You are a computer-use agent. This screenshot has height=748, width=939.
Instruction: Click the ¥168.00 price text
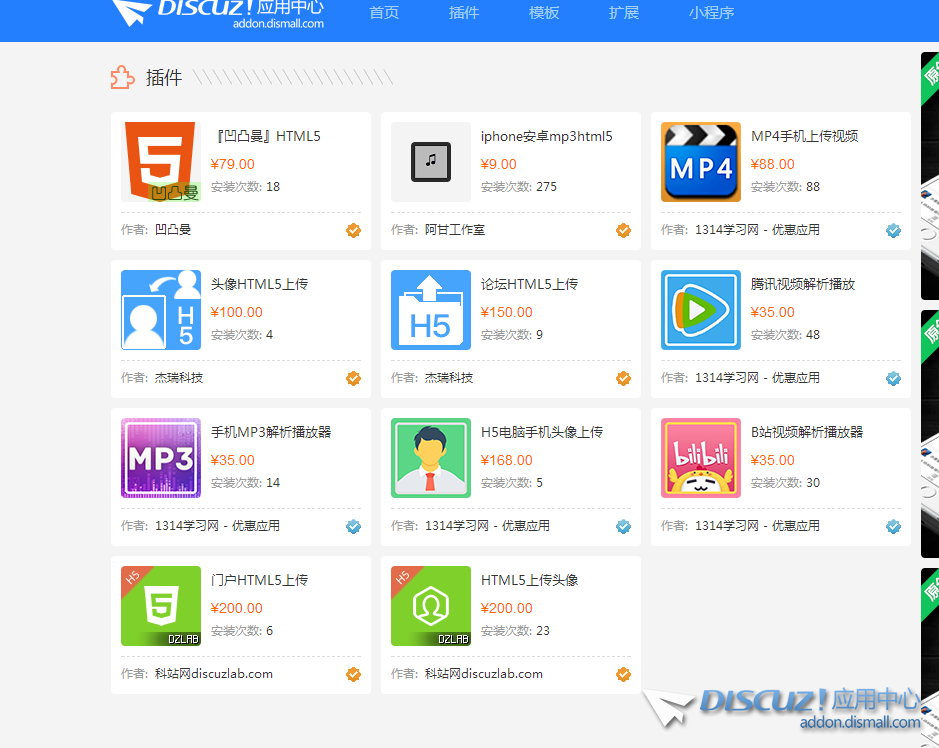coord(507,460)
